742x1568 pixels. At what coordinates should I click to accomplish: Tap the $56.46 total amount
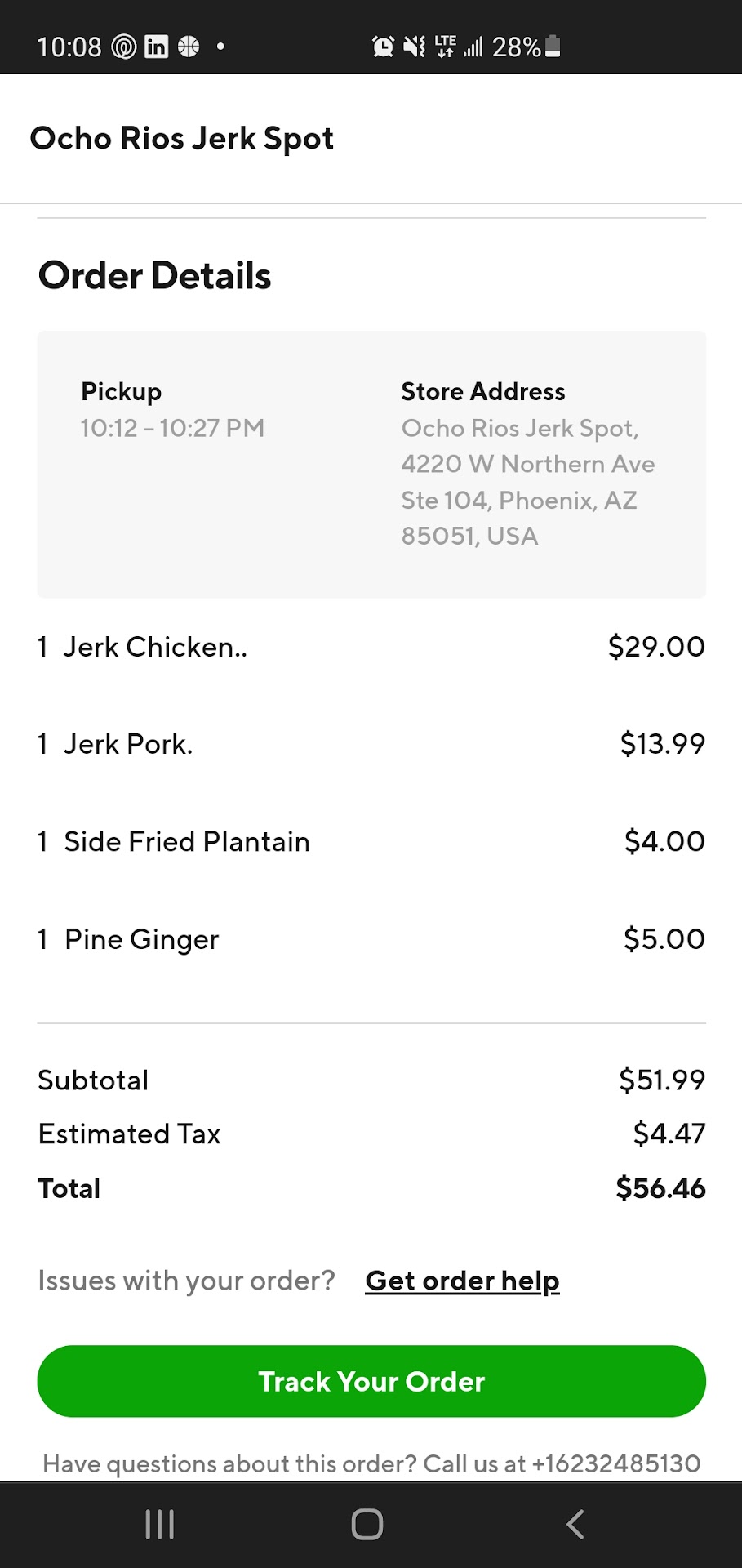click(660, 1188)
